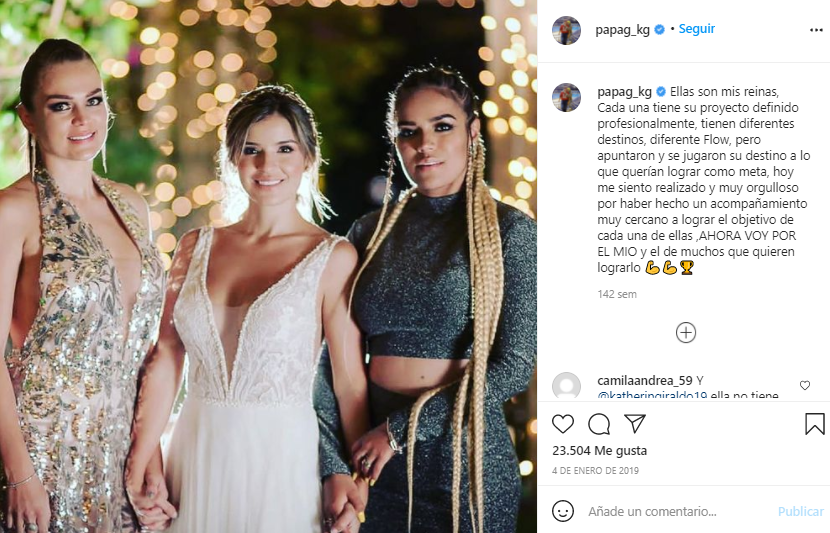This screenshot has height=533, width=830.
Task: Open the three-dot more options menu
Action: pyautogui.click(x=816, y=30)
